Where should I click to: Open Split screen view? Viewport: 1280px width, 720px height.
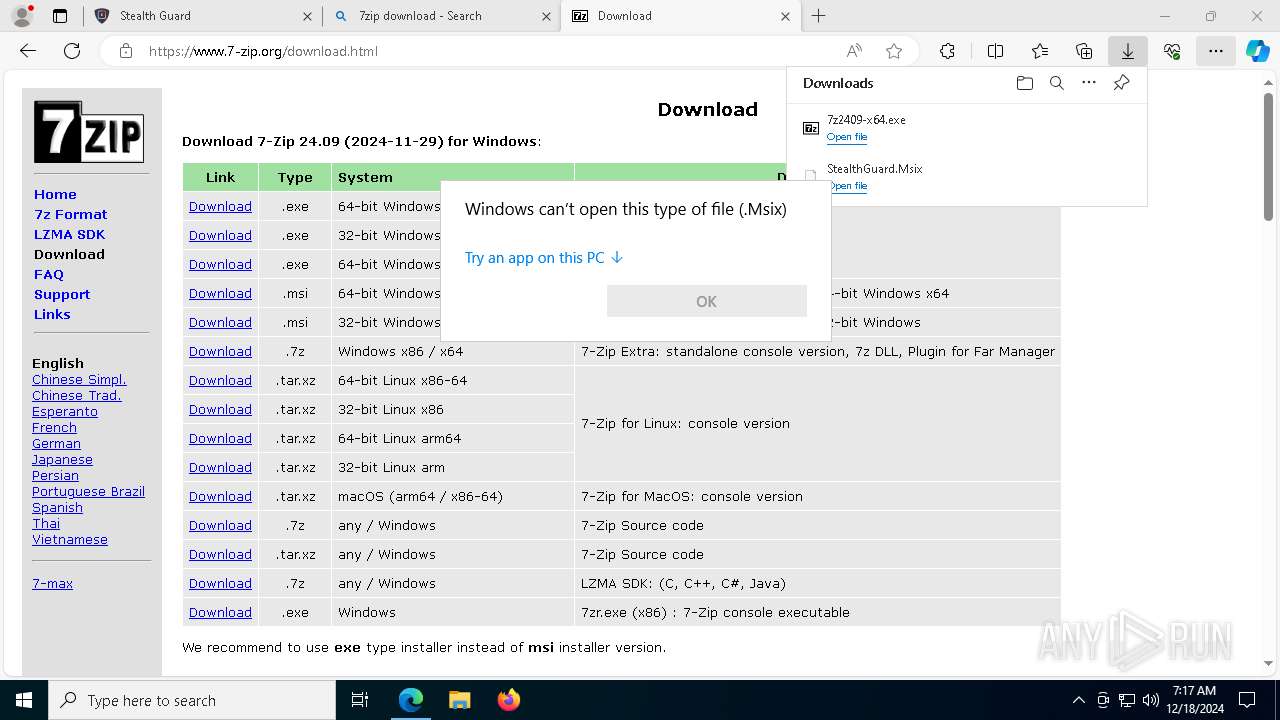(x=995, y=51)
